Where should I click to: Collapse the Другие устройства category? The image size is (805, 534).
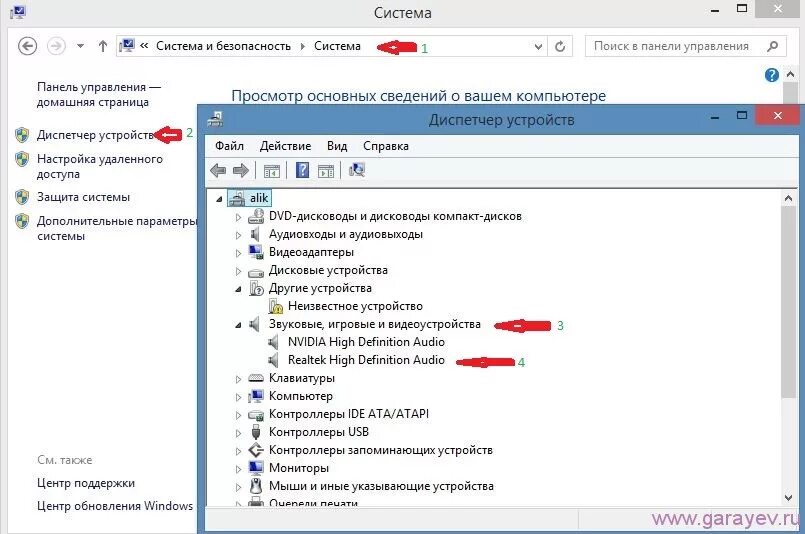click(238, 289)
